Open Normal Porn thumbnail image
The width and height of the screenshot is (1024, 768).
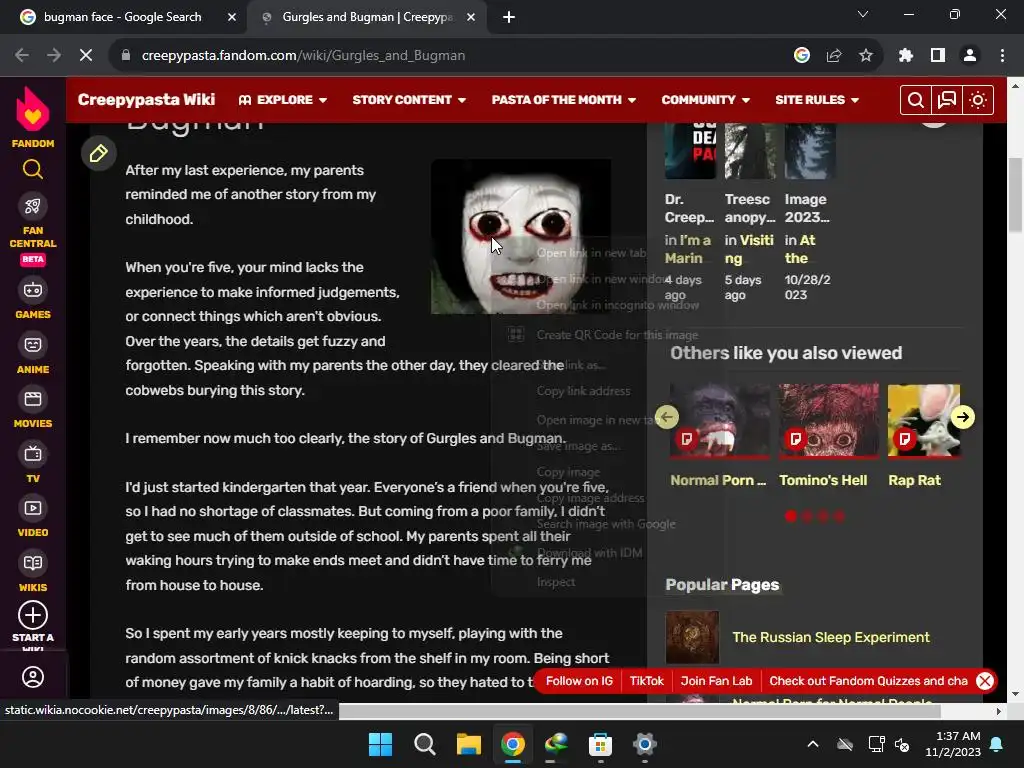point(720,421)
